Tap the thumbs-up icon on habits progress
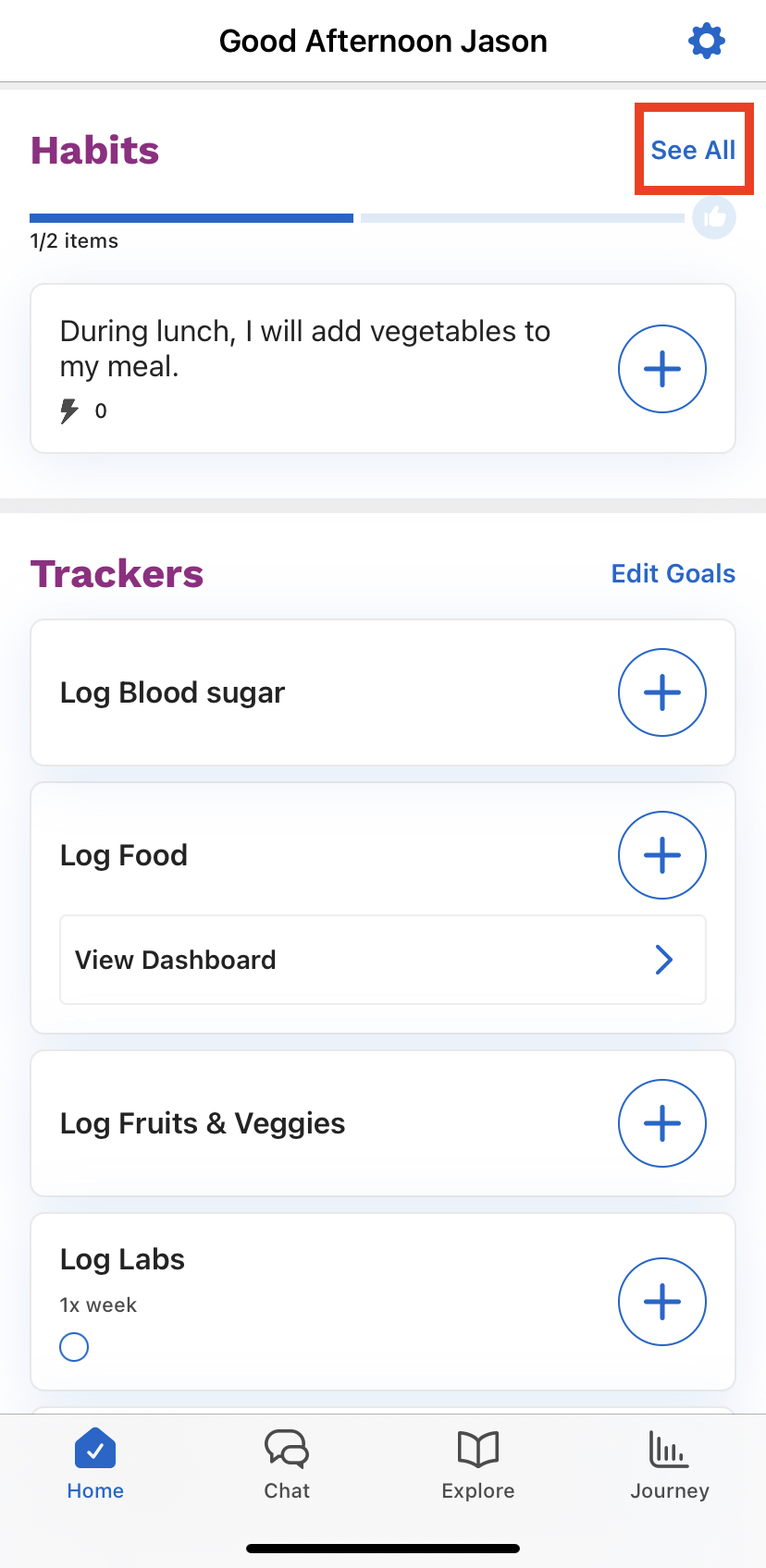Screen dimensions: 766x1568 tap(714, 218)
